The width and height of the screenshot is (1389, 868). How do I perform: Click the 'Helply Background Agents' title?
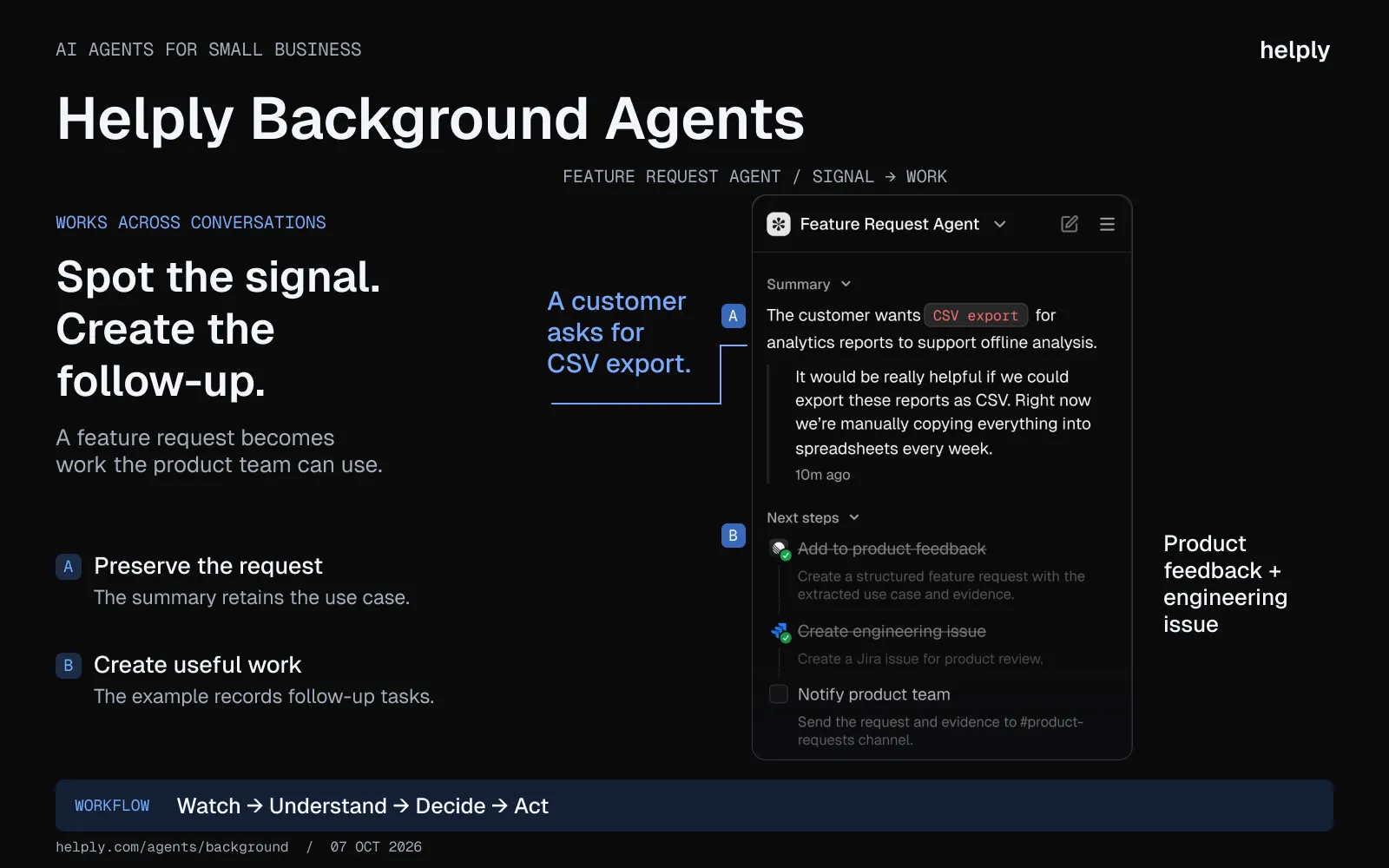point(431,119)
